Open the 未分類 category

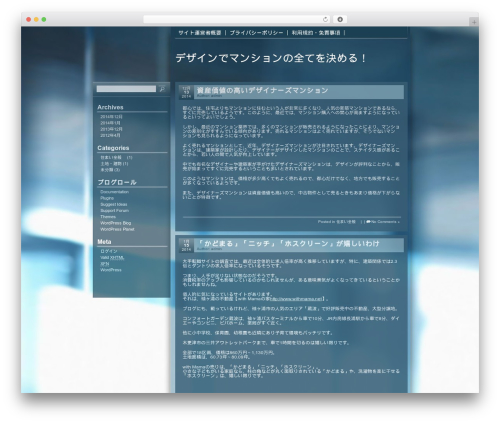coord(107,170)
